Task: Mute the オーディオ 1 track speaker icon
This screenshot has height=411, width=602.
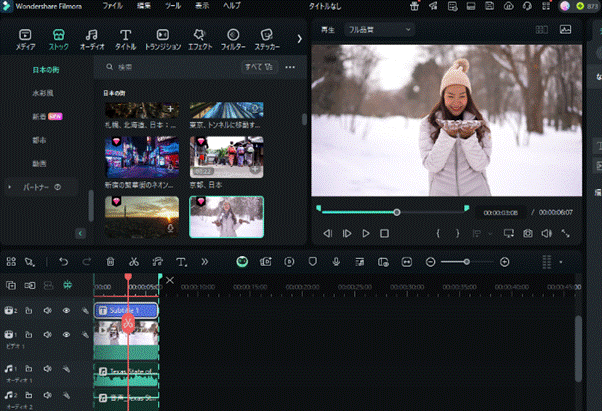Action: click(47, 371)
